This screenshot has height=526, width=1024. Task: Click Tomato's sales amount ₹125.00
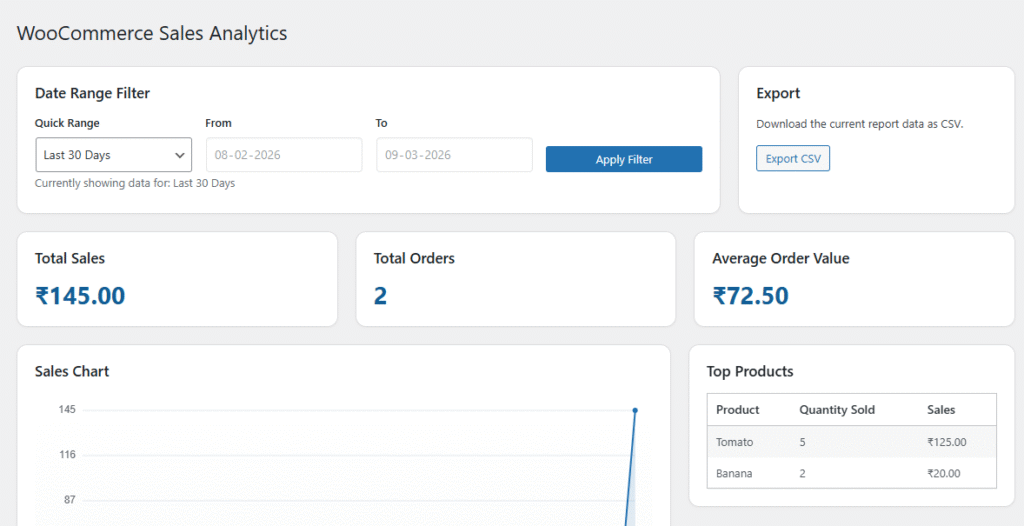click(947, 442)
